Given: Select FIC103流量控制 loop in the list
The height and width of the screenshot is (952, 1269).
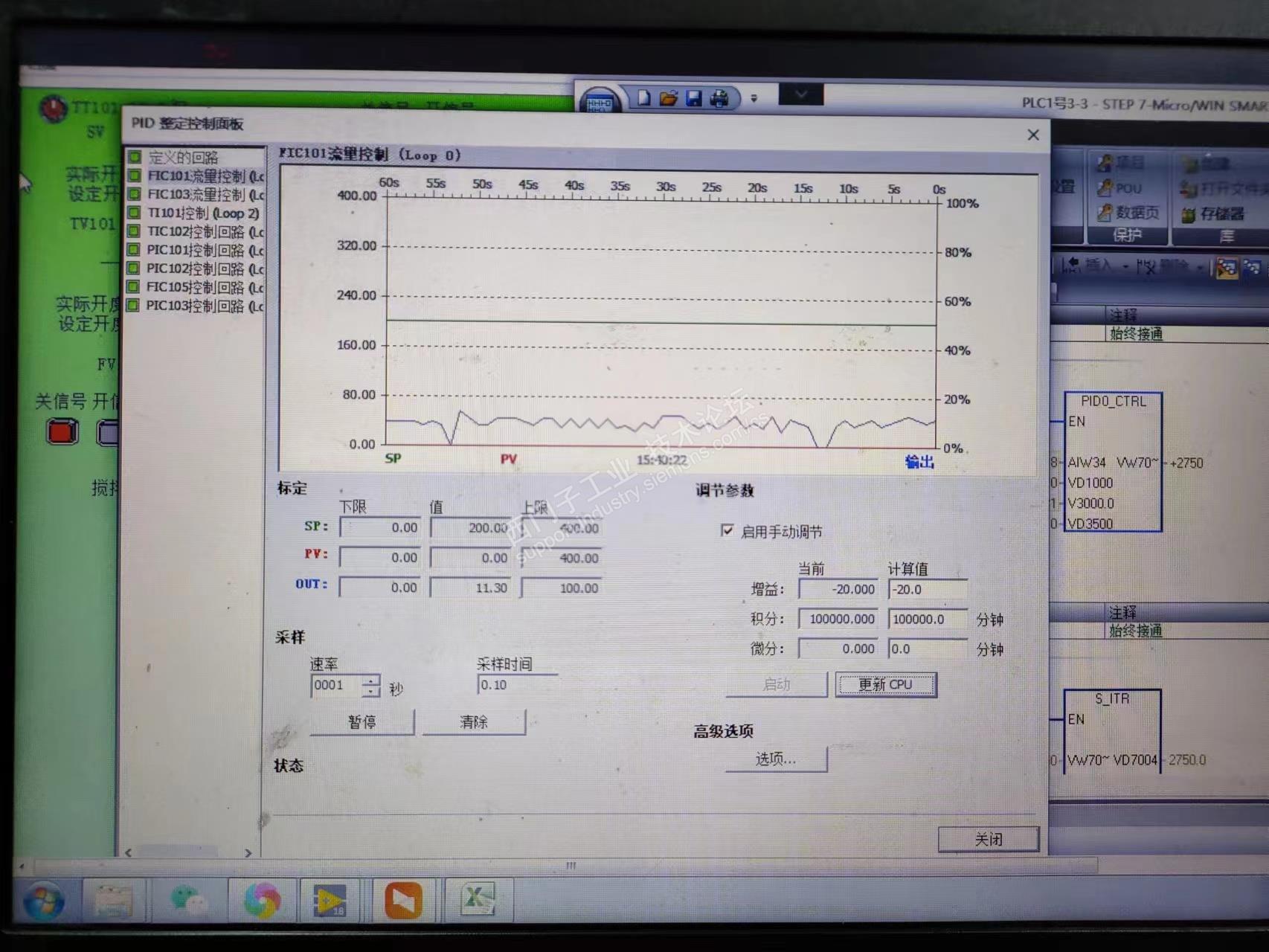Looking at the screenshot, I should (x=205, y=195).
